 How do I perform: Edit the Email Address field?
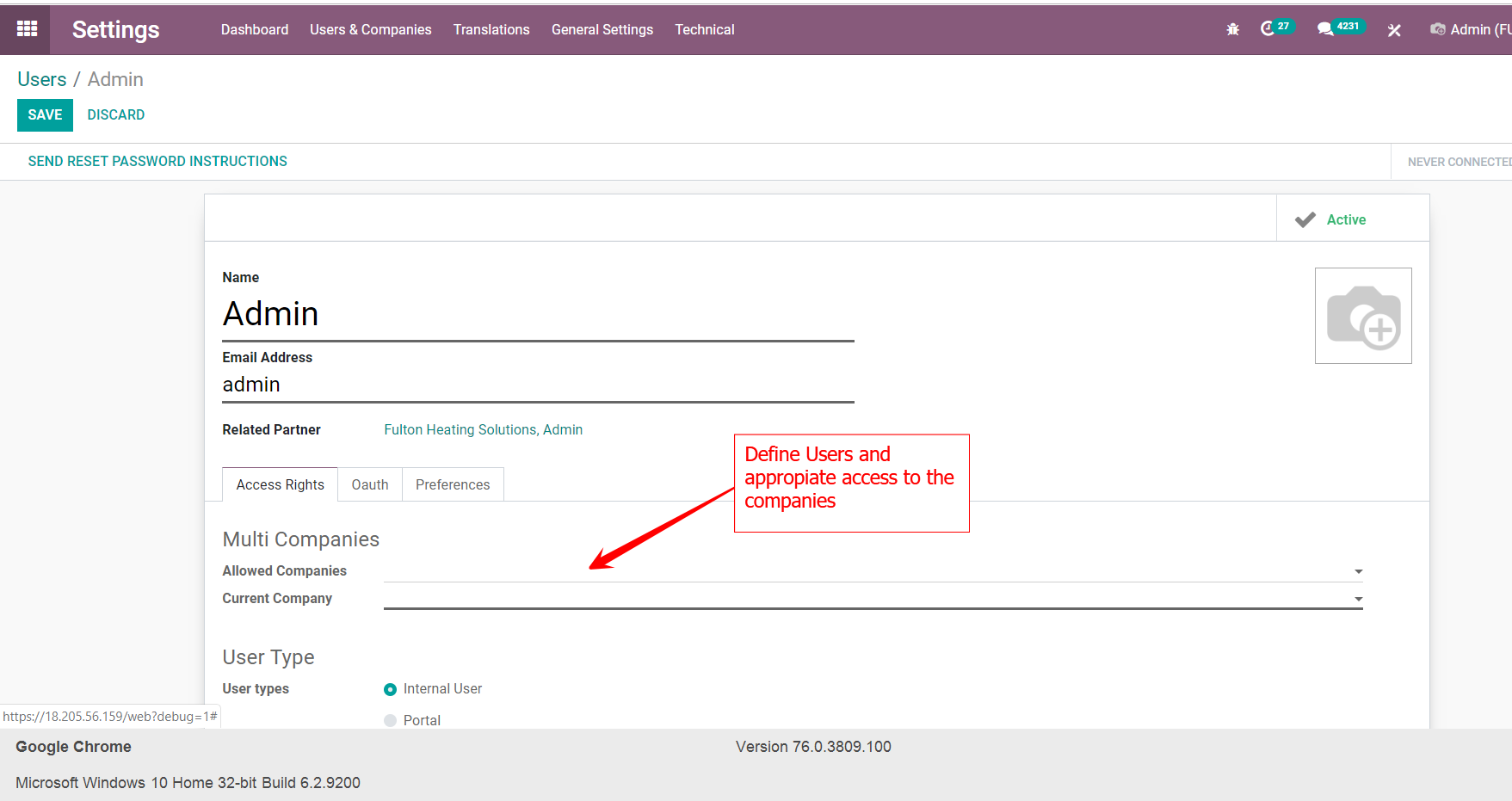tap(538, 385)
